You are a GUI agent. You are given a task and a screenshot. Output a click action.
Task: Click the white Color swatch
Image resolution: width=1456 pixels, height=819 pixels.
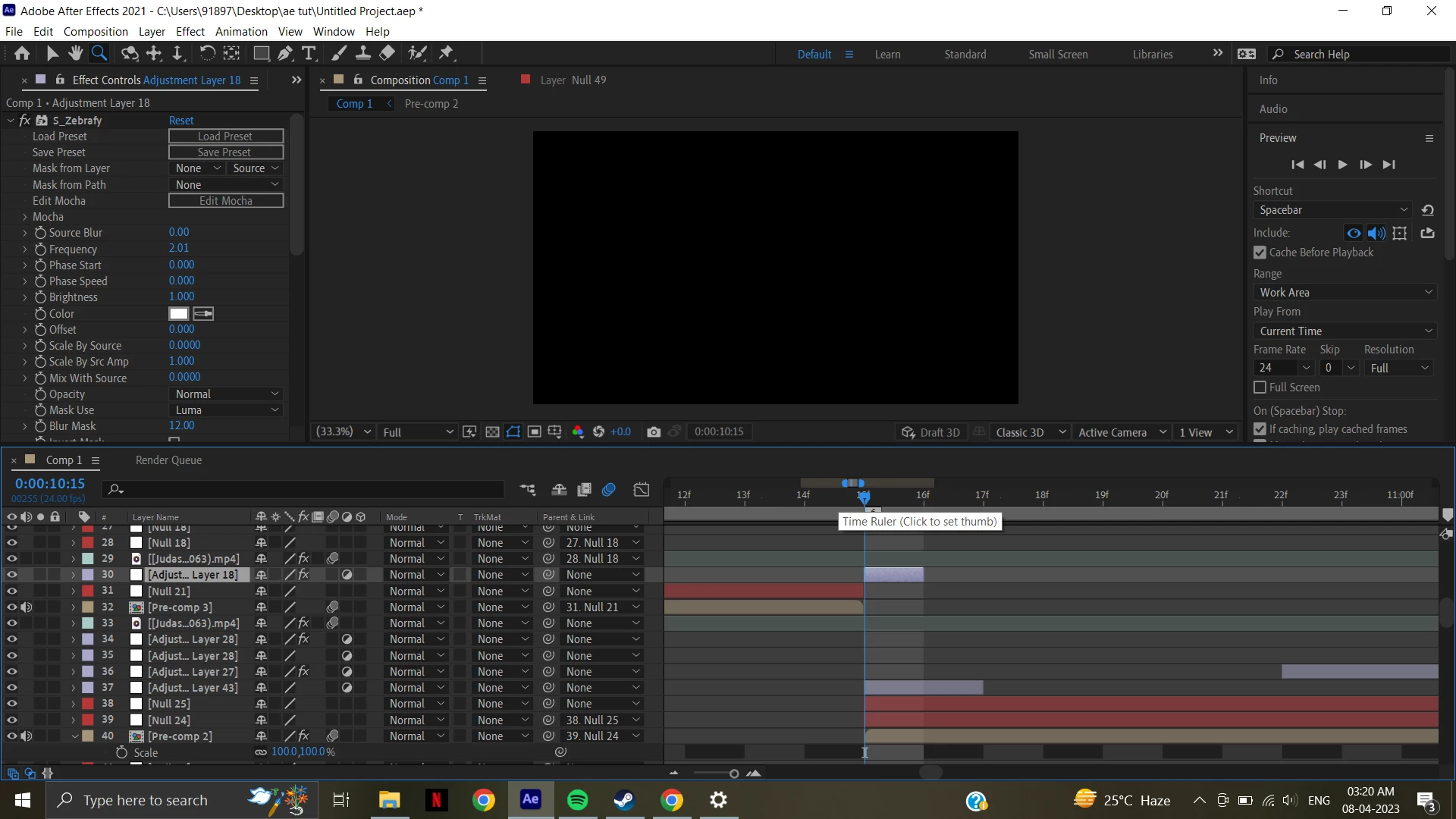[x=178, y=314]
